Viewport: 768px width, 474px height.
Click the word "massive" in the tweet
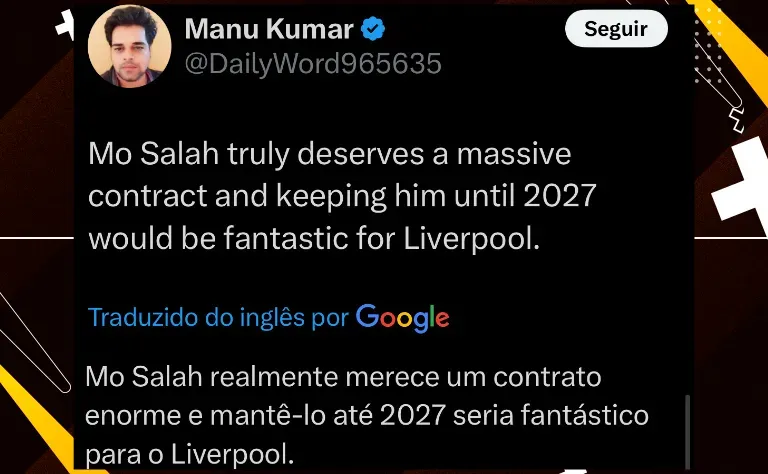[x=514, y=154]
